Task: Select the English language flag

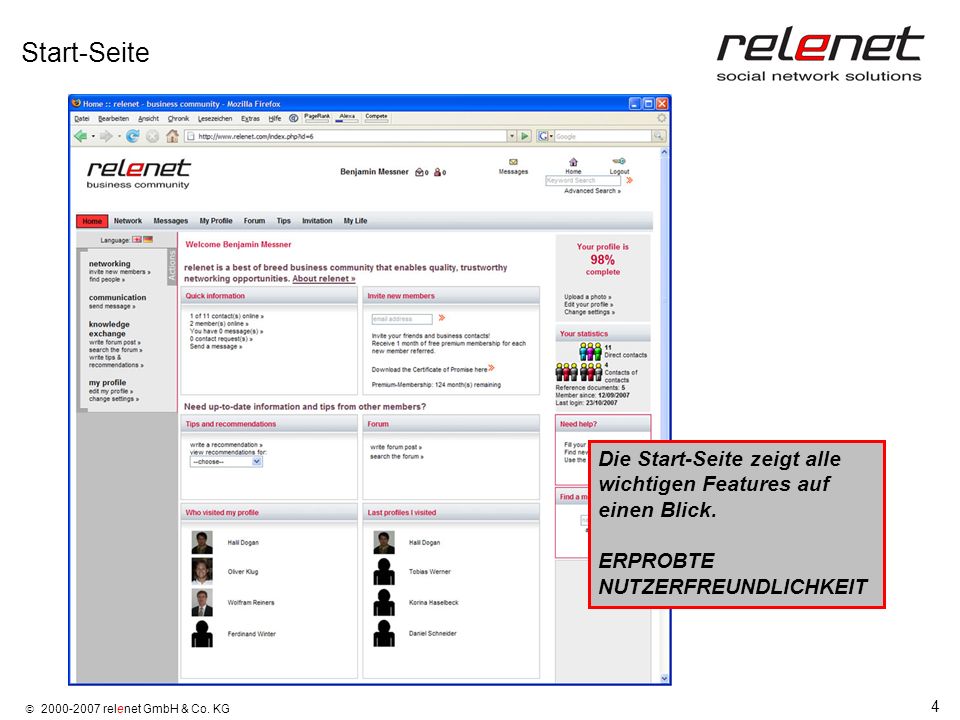Action: pyautogui.click(x=137, y=240)
